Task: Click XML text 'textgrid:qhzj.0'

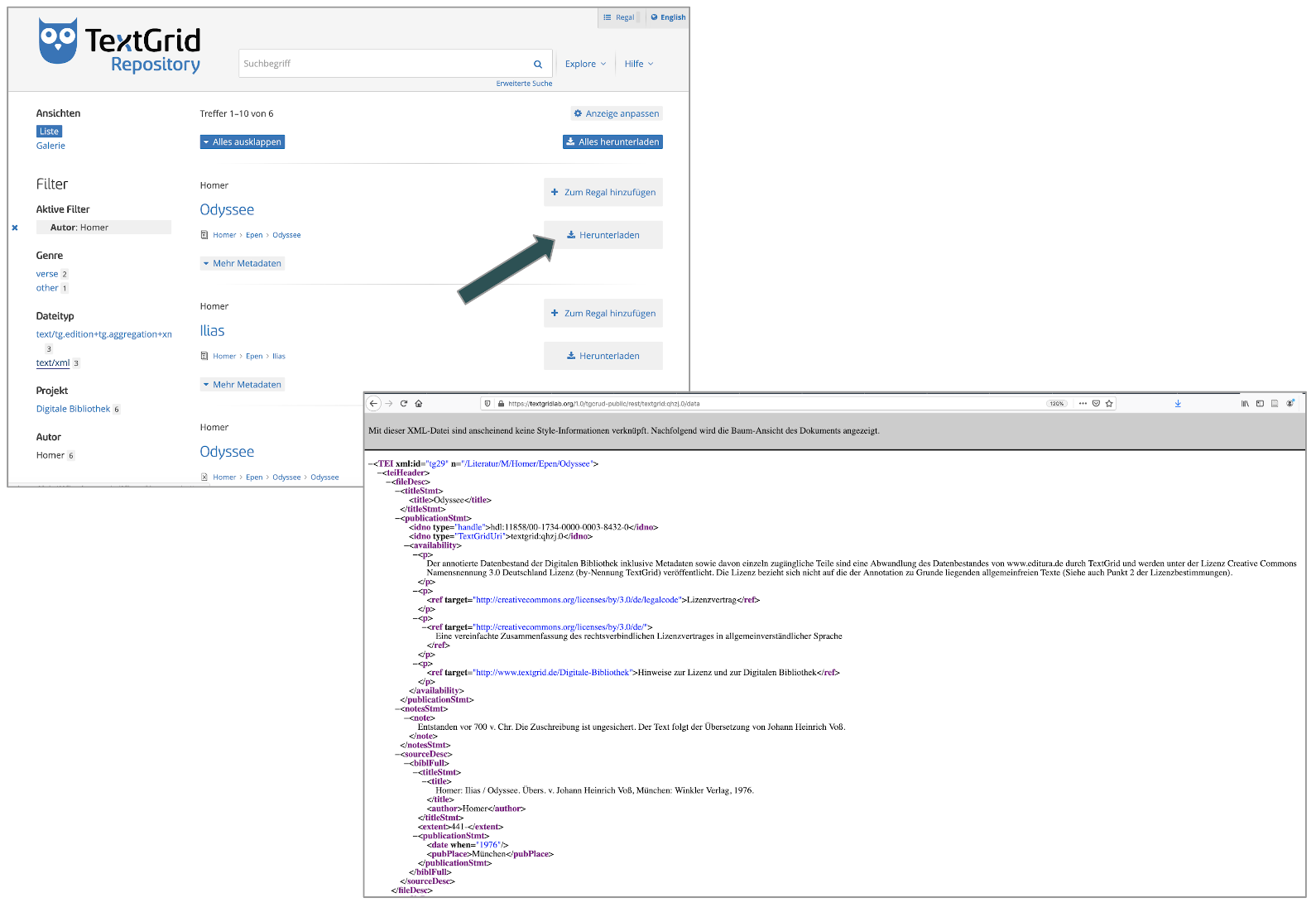Action: pyautogui.click(x=538, y=536)
